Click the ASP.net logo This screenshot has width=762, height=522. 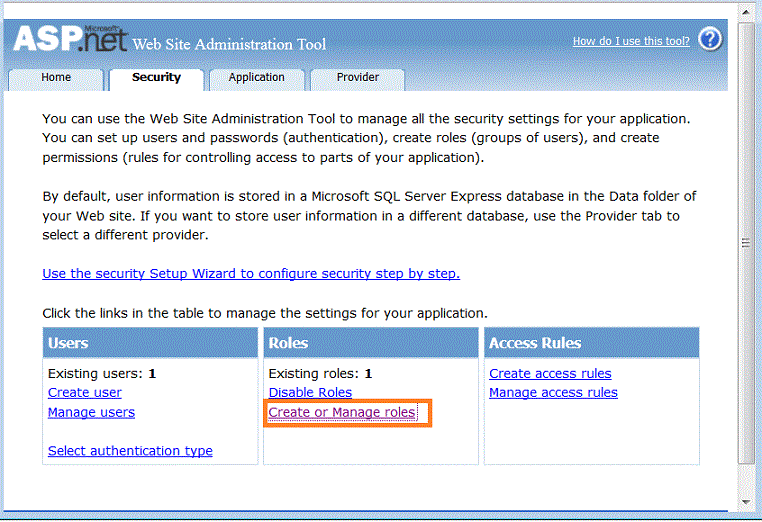[x=70, y=39]
